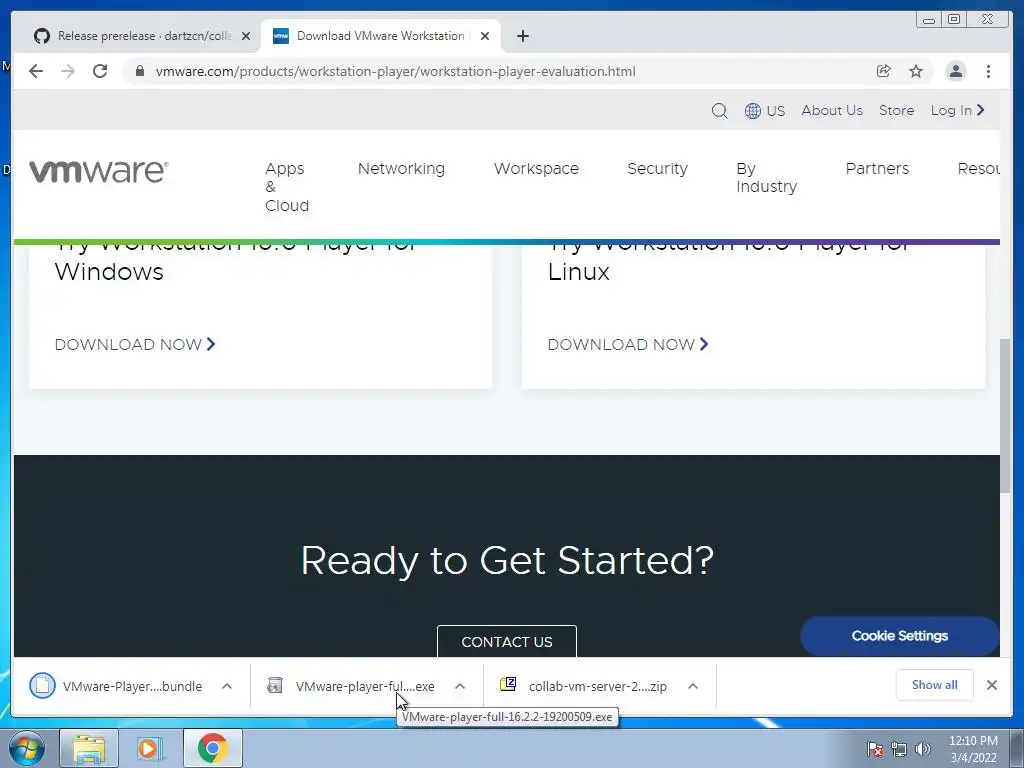Reload the VMware page
This screenshot has height=768, width=1024.
click(100, 71)
